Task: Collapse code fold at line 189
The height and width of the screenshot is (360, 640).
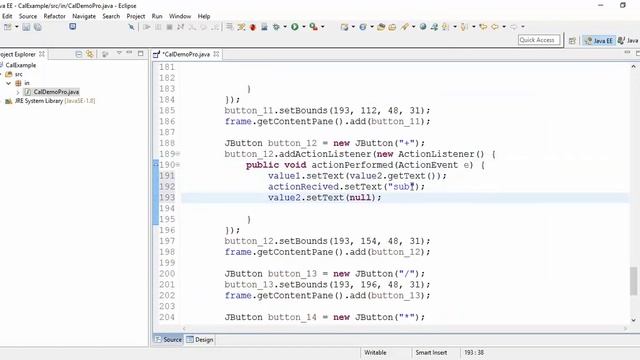Action: pos(178,154)
